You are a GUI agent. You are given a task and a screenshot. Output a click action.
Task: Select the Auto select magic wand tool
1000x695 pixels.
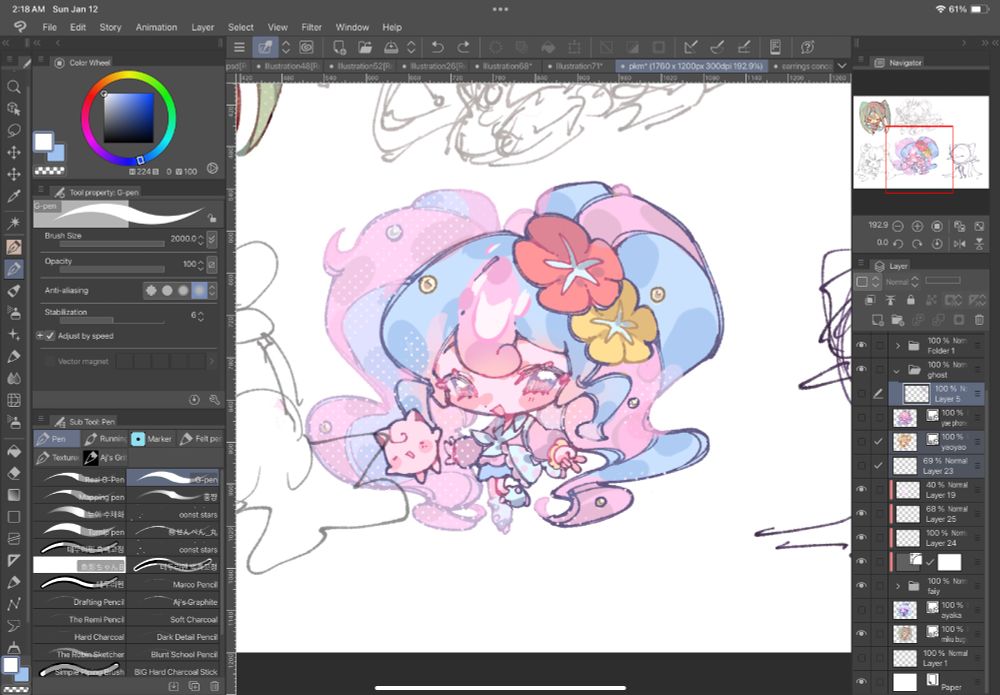tap(13, 223)
